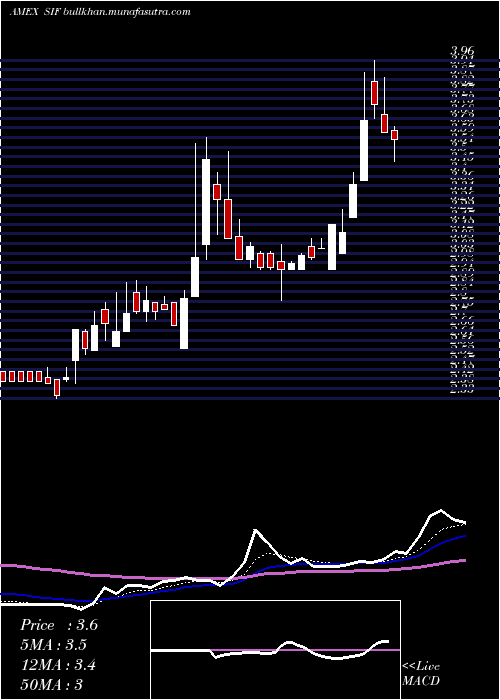Image resolution: width=500 pixels, height=700 pixels.
Task: Click the '12MA : 3.4' value
Action: (58, 665)
